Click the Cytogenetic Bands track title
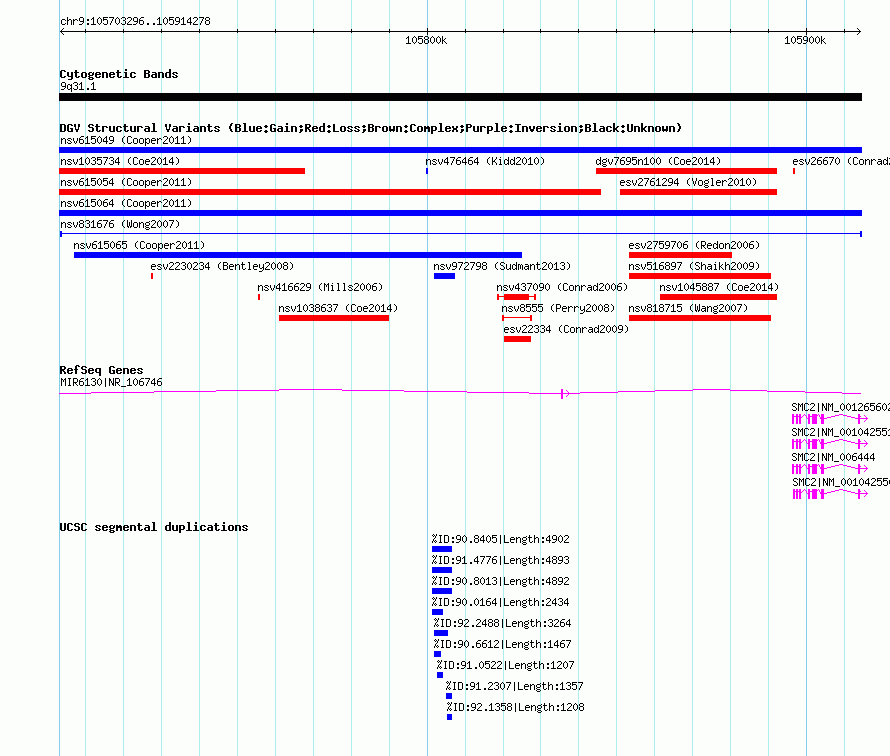The width and height of the screenshot is (890, 756). point(119,74)
